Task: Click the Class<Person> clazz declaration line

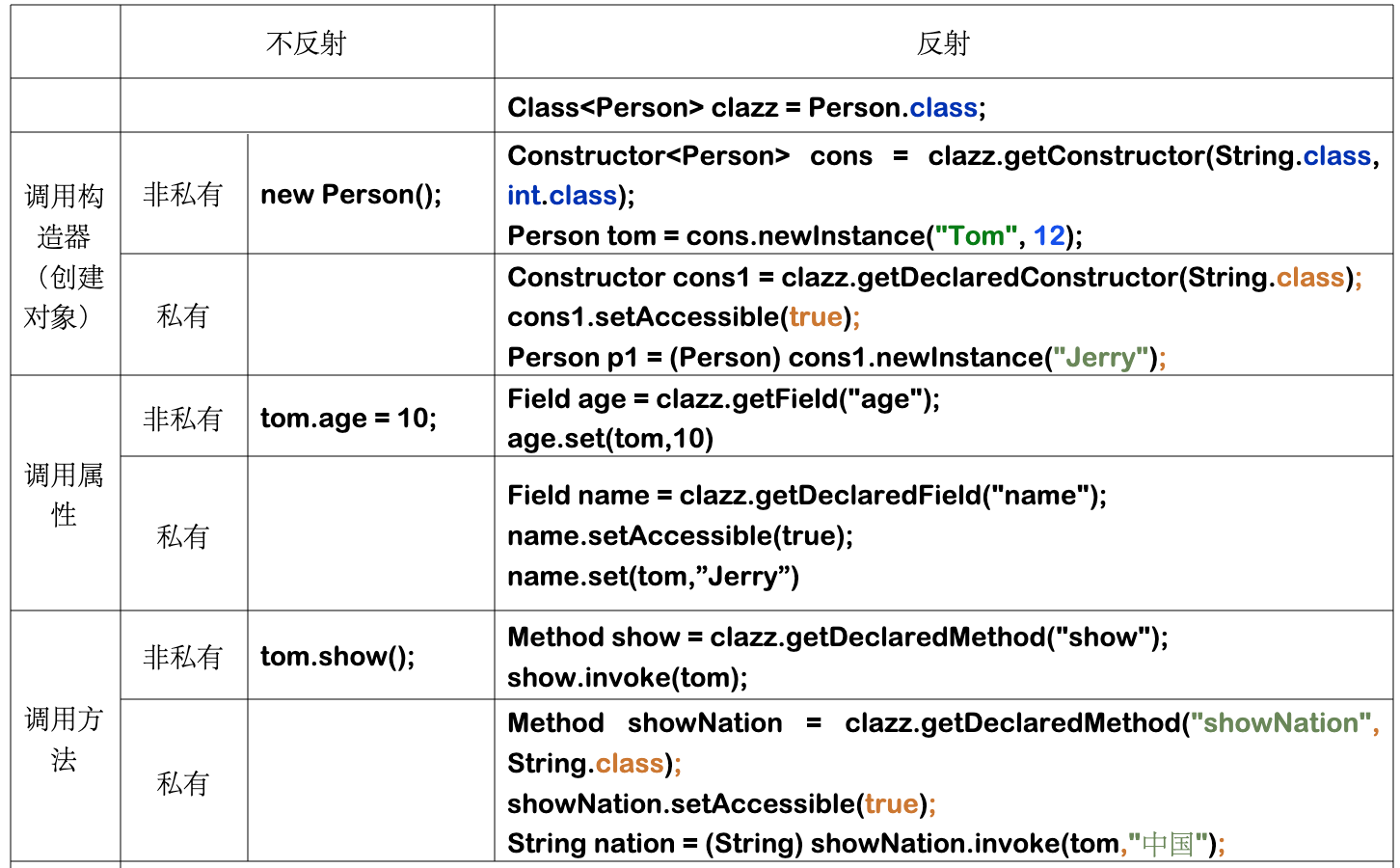Action: 746,107
